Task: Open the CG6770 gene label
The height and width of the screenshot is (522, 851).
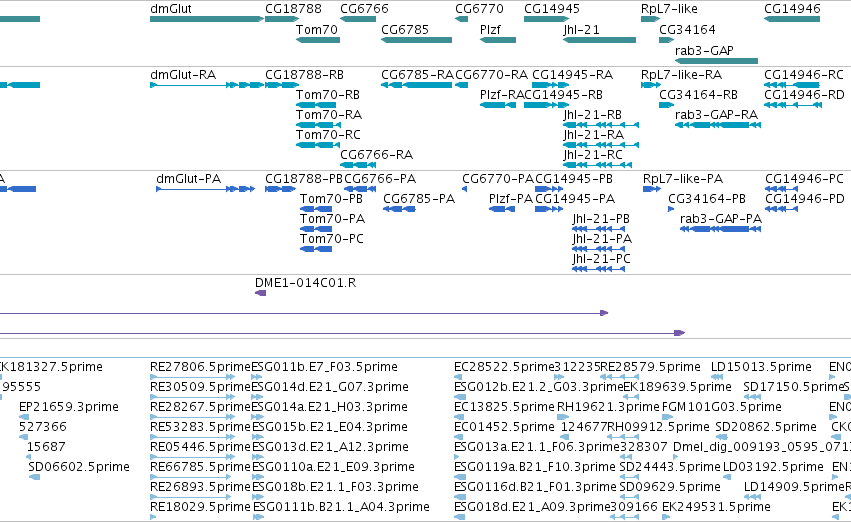Action: pos(479,9)
